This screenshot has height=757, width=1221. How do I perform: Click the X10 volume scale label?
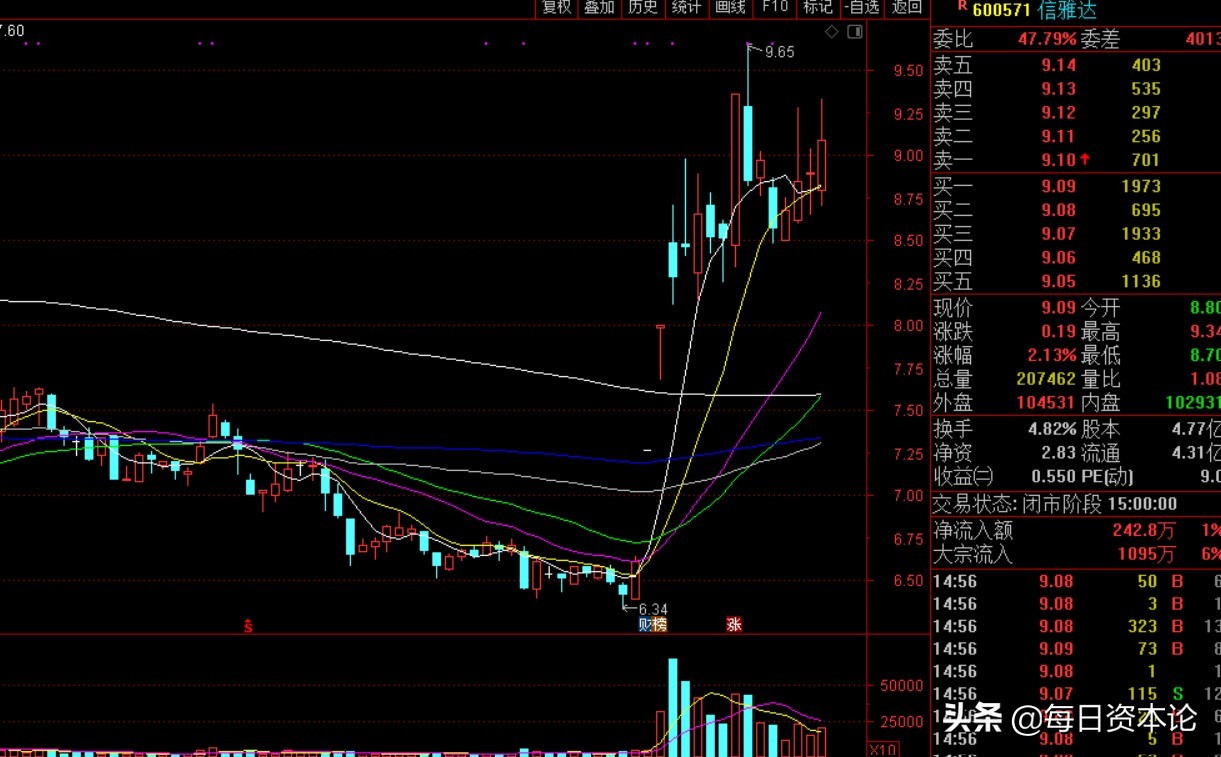coord(883,749)
